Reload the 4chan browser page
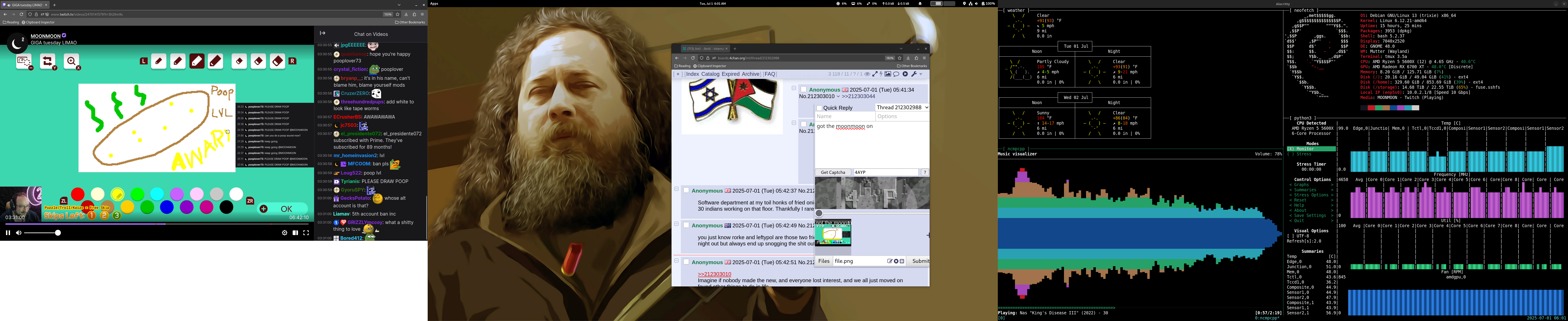The image size is (1568, 321). [693, 58]
